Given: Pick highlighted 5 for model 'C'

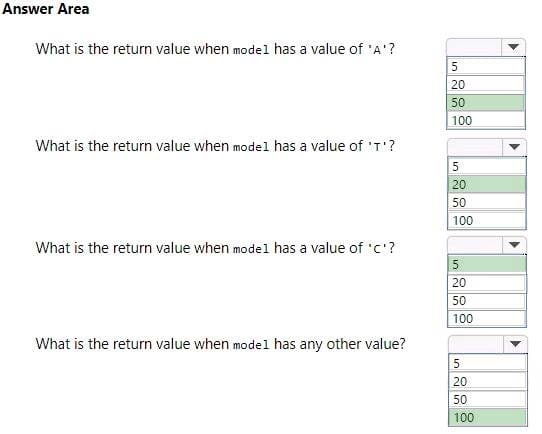Looking at the screenshot, I should point(487,264).
